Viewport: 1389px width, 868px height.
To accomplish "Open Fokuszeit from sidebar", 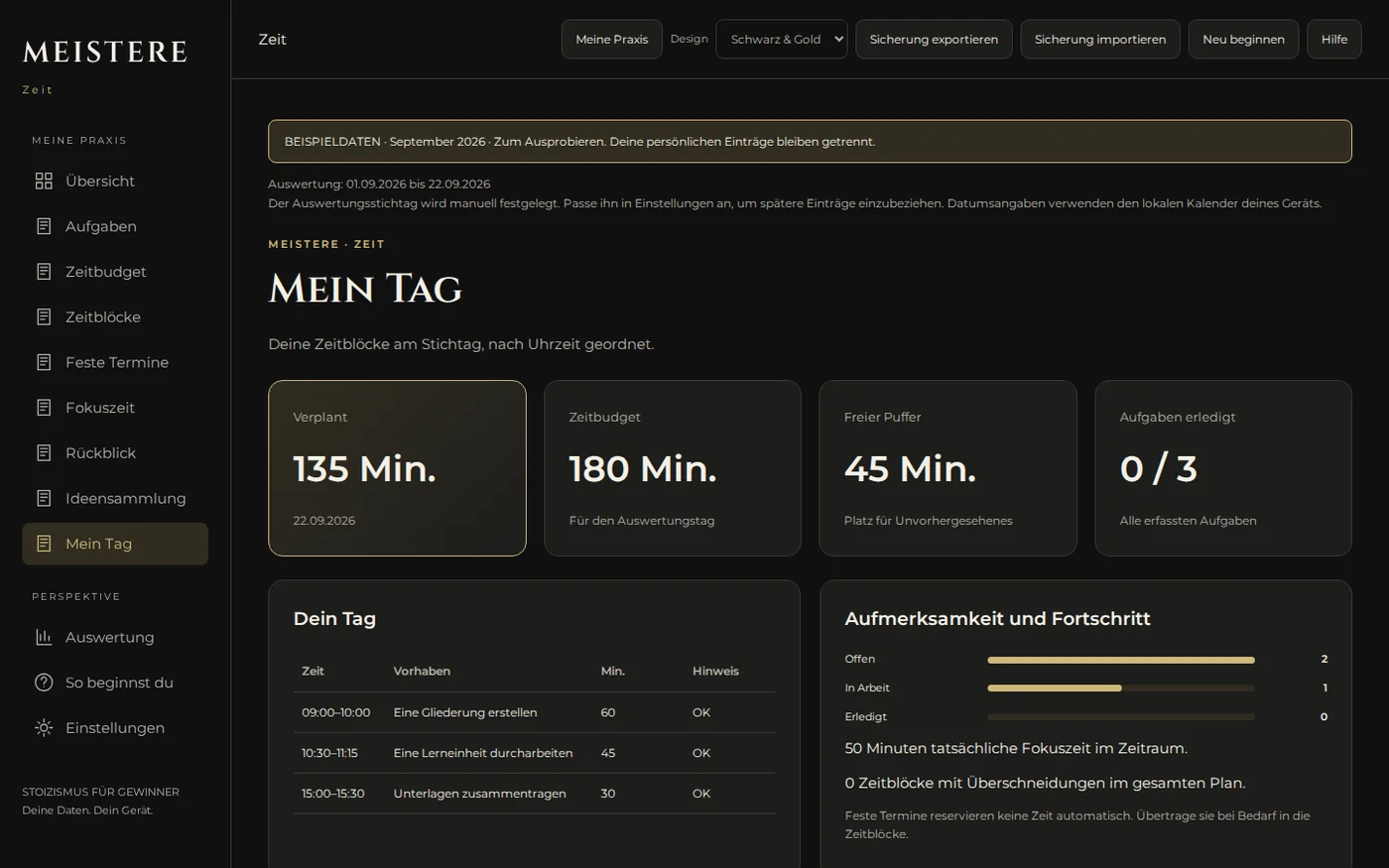I will tap(115, 408).
